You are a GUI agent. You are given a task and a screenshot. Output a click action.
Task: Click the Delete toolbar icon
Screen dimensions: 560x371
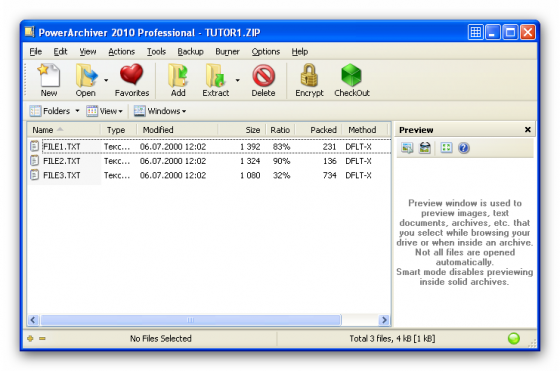click(x=264, y=75)
